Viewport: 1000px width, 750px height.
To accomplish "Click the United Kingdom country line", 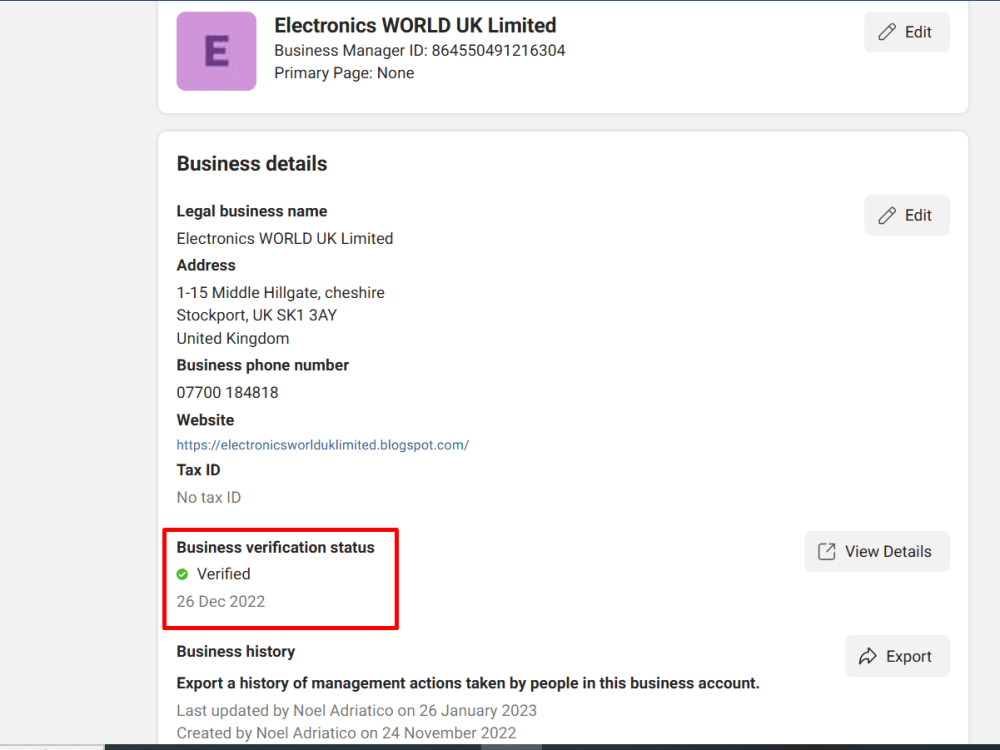I will [233, 338].
